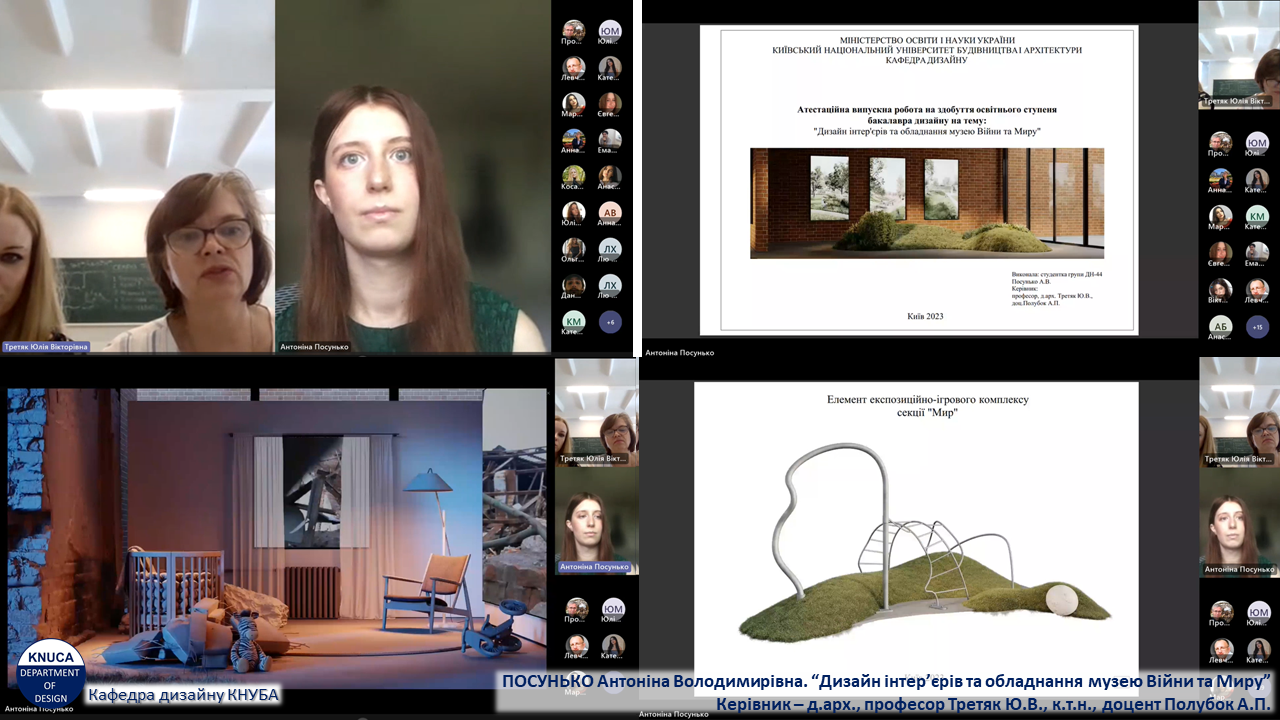
Task: Click the 'Київ 2023' text on the slide
Action: (925, 316)
